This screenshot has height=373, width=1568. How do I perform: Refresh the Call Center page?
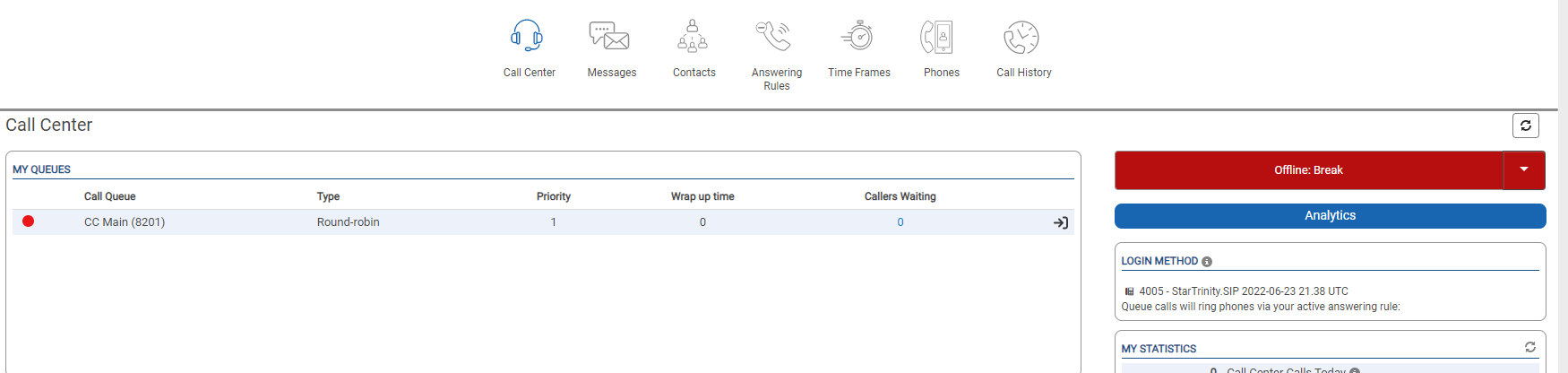(1526, 126)
